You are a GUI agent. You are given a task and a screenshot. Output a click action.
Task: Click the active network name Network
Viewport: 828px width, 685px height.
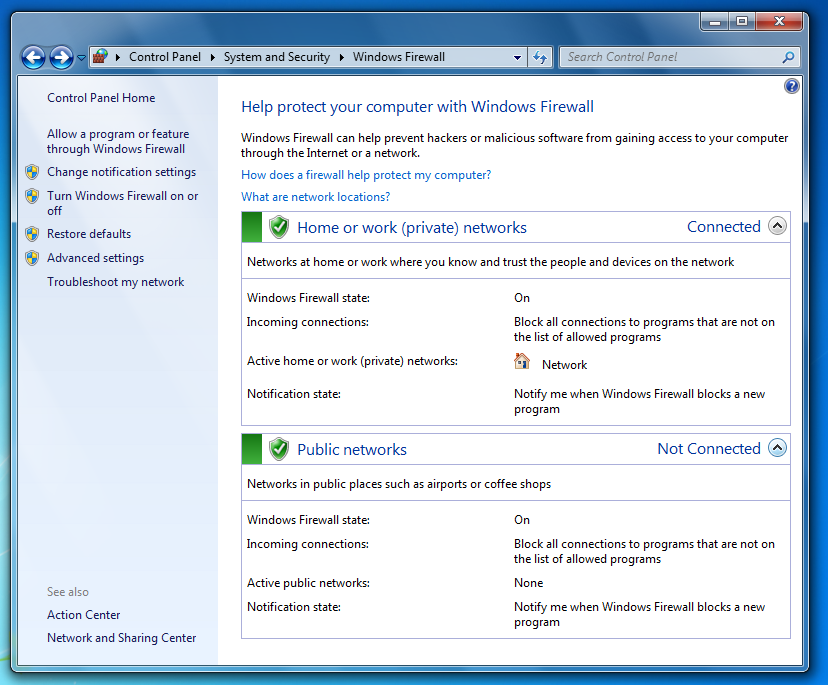(564, 364)
